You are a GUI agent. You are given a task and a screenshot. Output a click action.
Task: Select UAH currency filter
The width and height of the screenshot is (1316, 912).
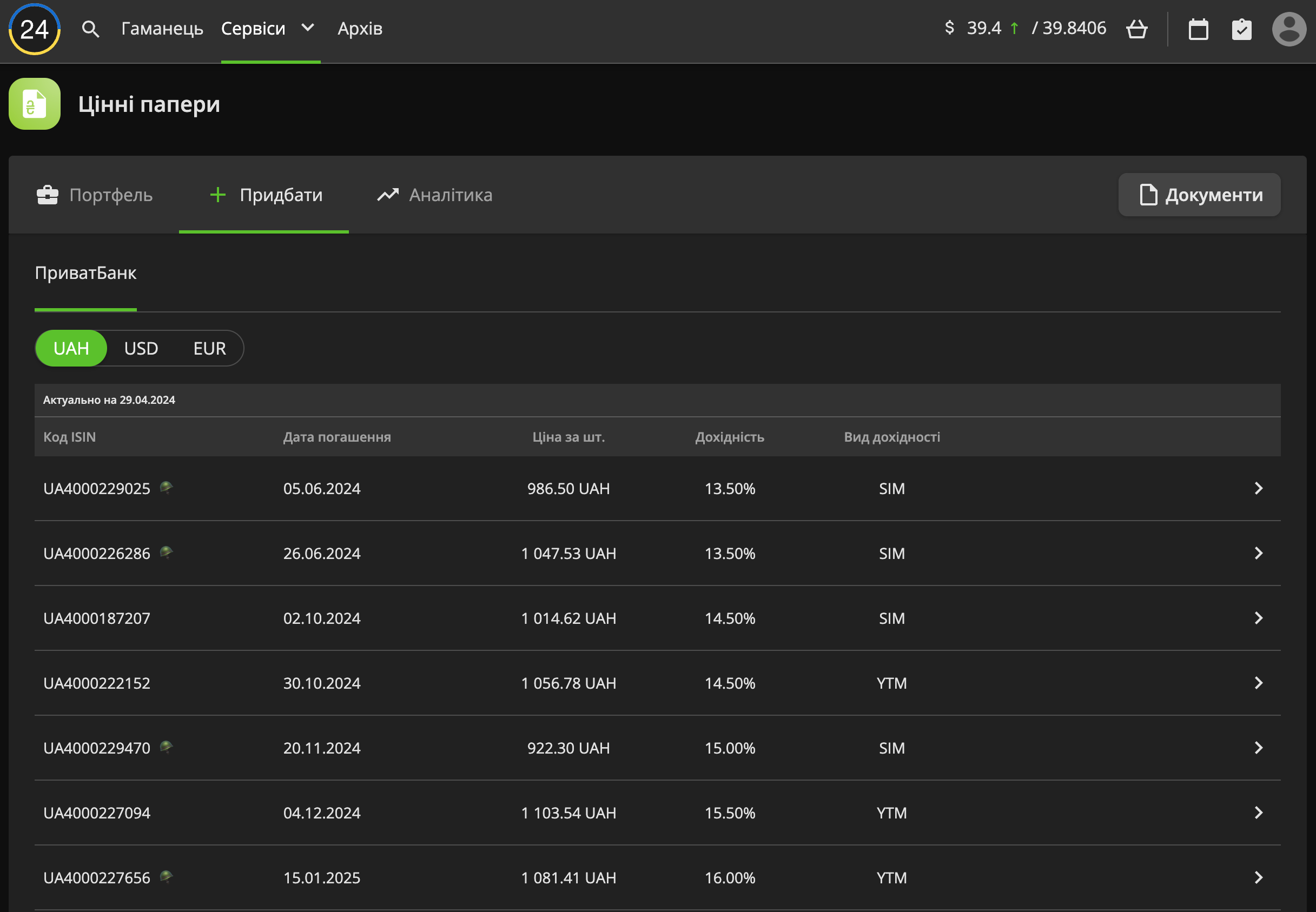click(71, 348)
